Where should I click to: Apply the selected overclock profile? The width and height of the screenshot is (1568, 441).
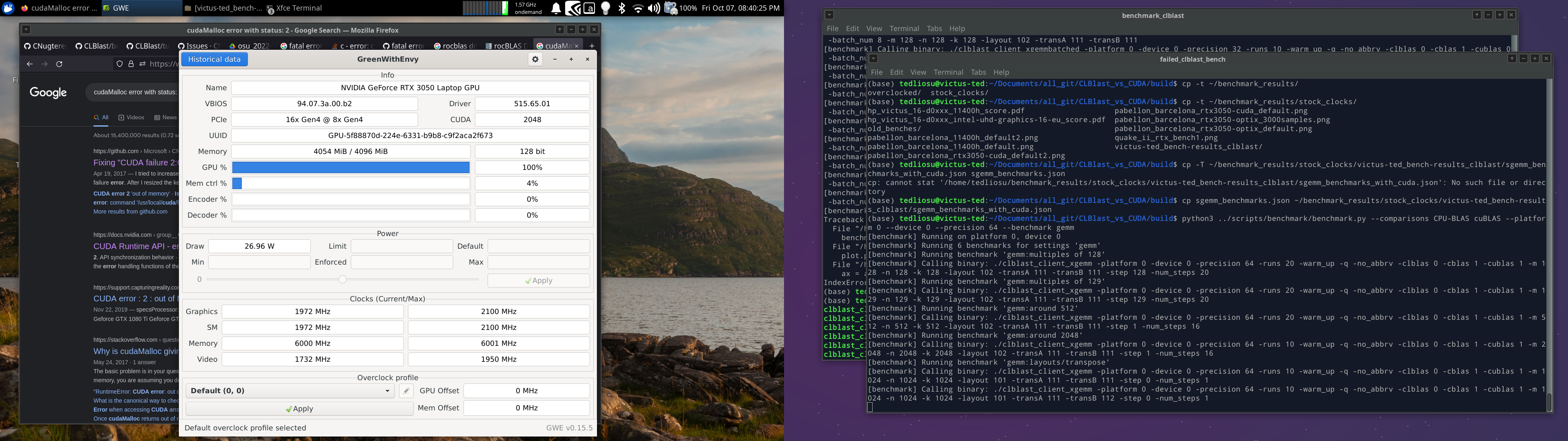(300, 408)
